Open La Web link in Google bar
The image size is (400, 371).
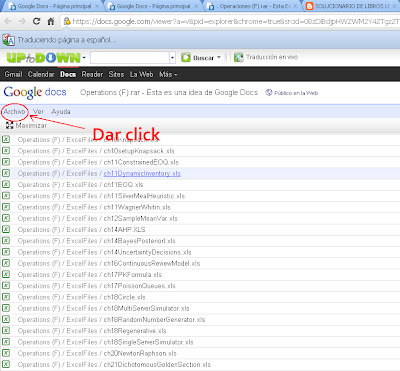(x=142, y=74)
